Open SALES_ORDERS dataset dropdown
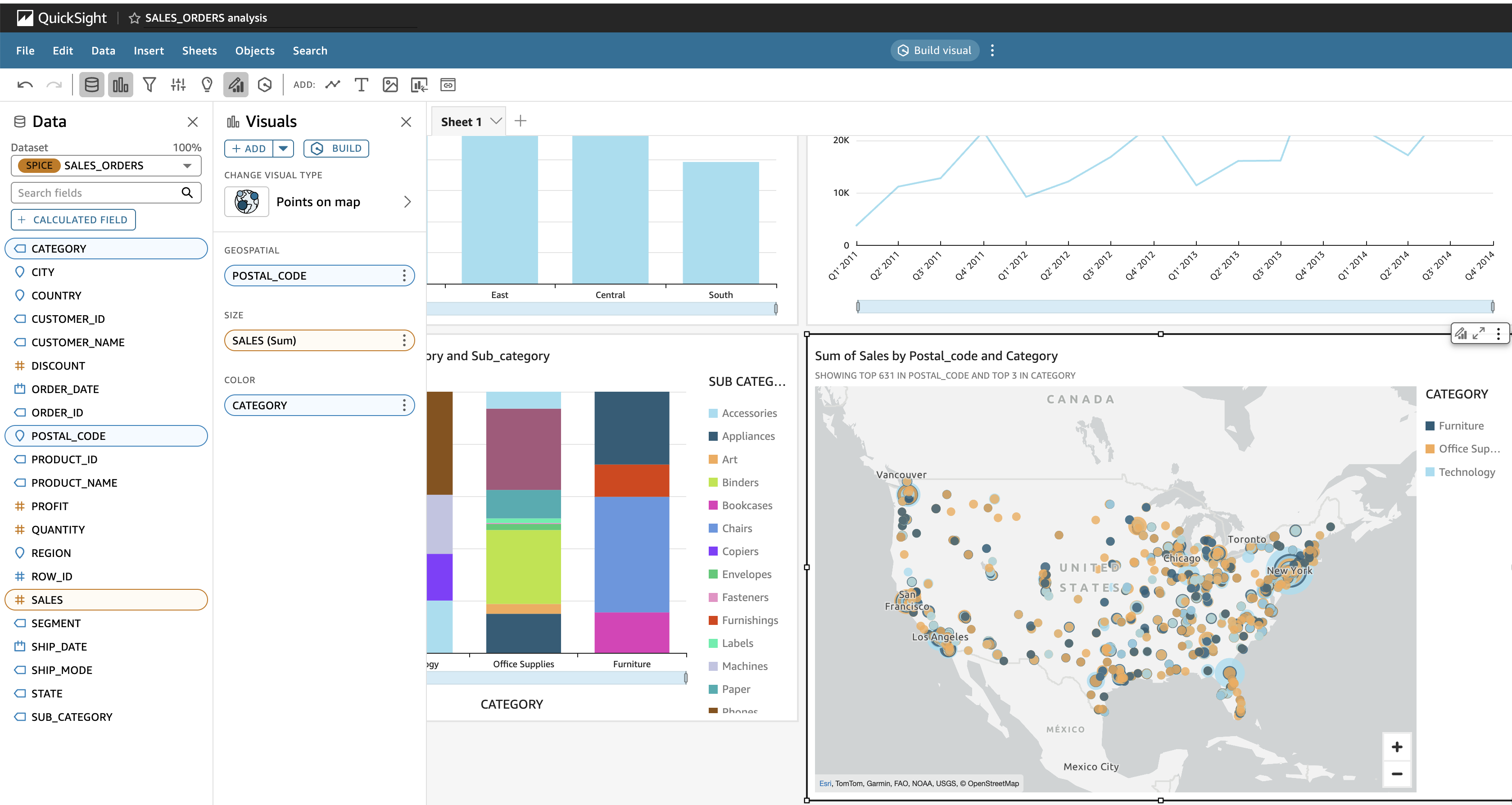Screen dimensions: 1512x805 pos(187,166)
